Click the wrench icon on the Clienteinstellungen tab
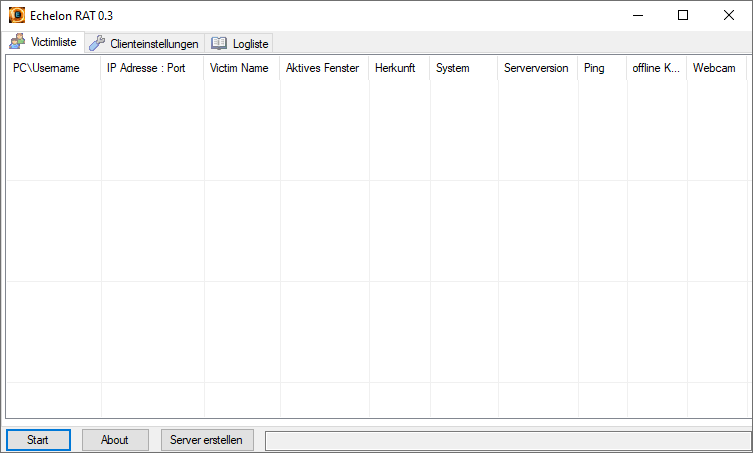The width and height of the screenshot is (753, 453). [x=97, y=44]
